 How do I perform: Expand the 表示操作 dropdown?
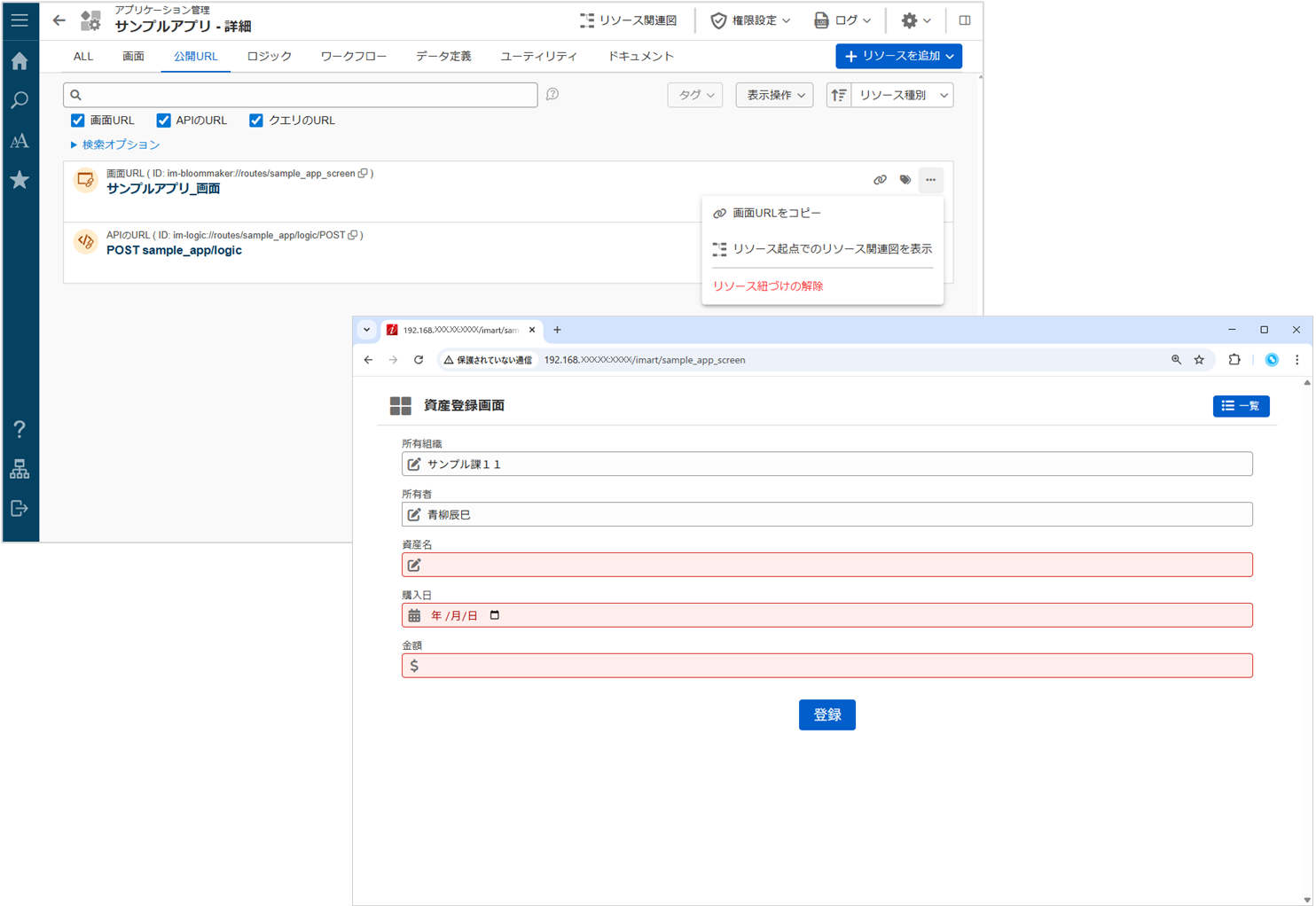774,95
